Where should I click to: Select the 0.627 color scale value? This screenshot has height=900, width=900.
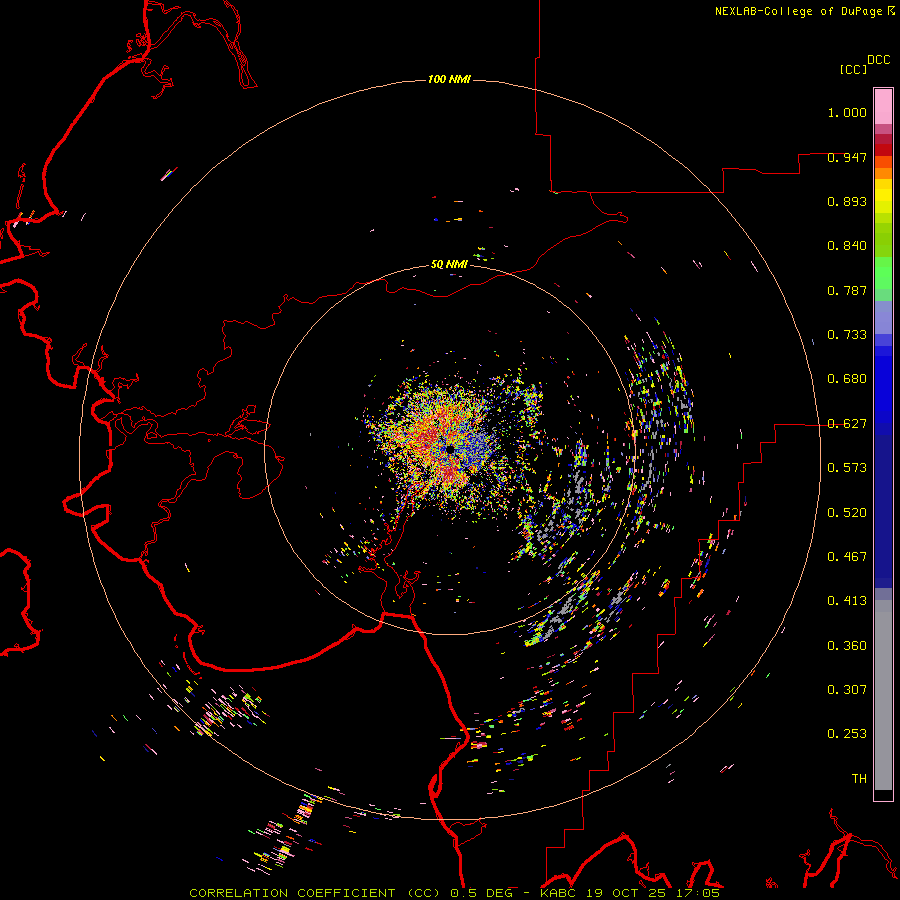click(847, 424)
